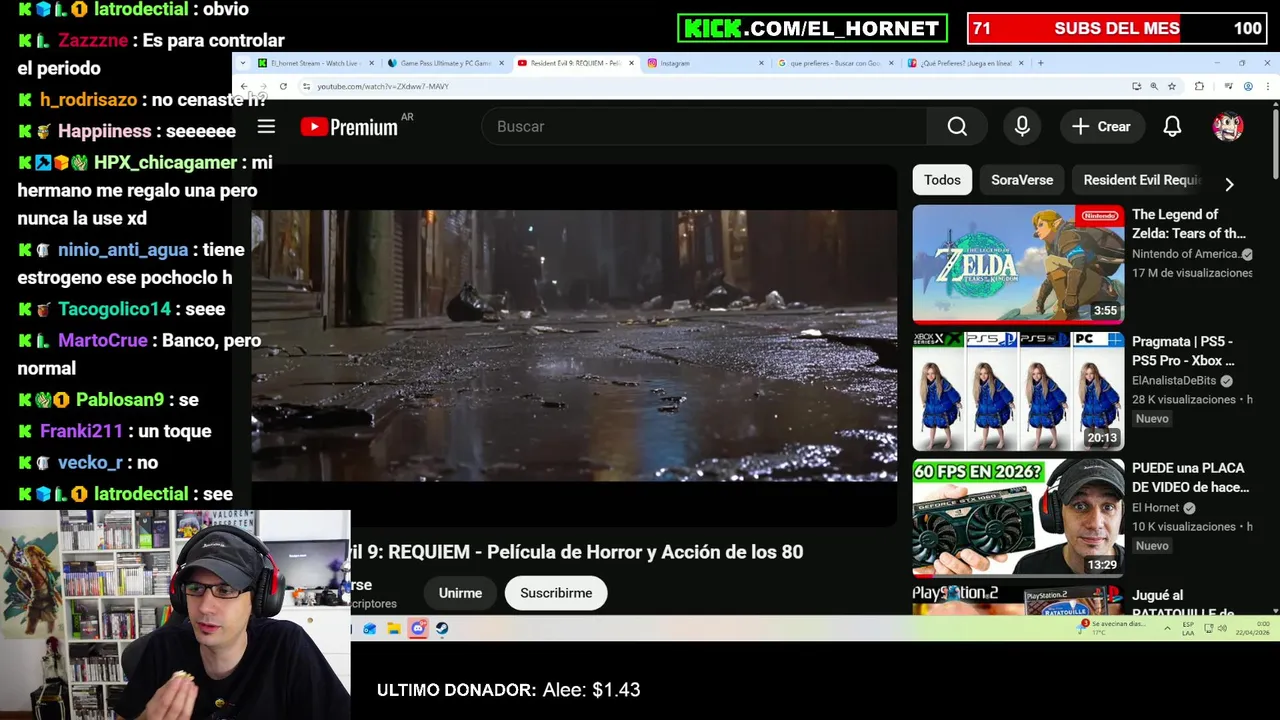Click the video player area
This screenshot has width=1280, height=720.
(574, 346)
